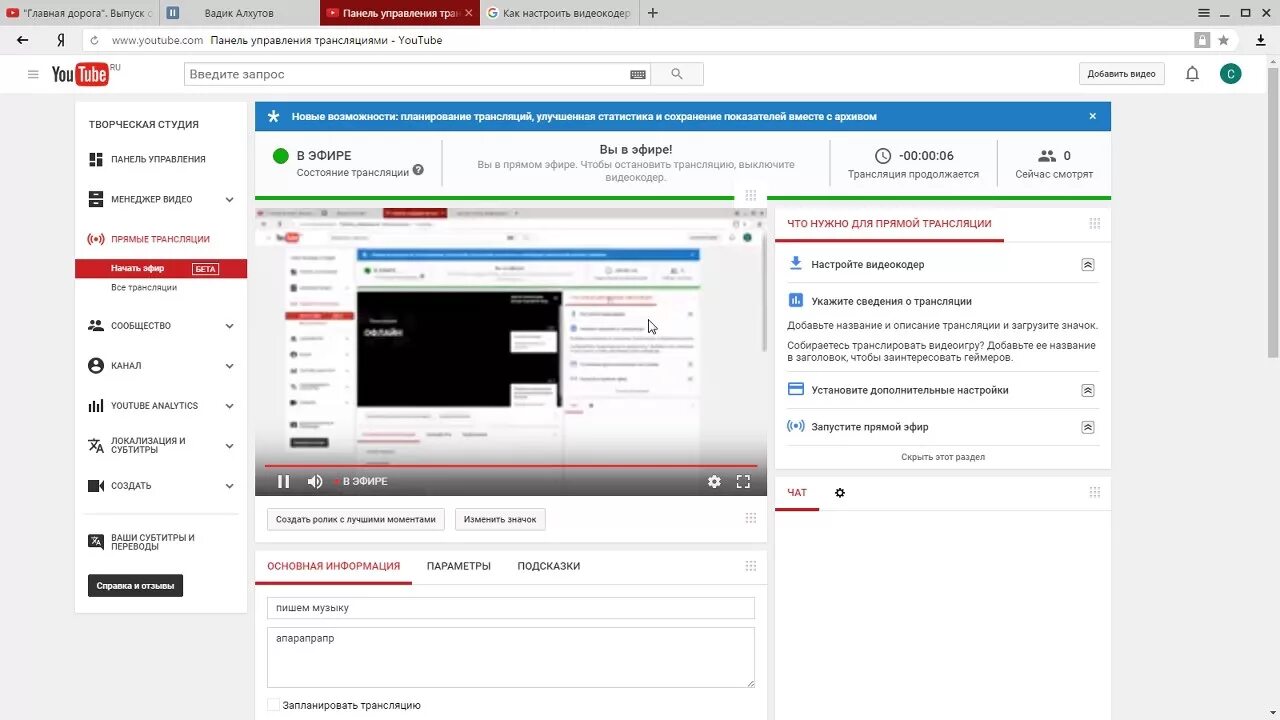
Task: Click the YouTube search input field
Action: point(407,74)
